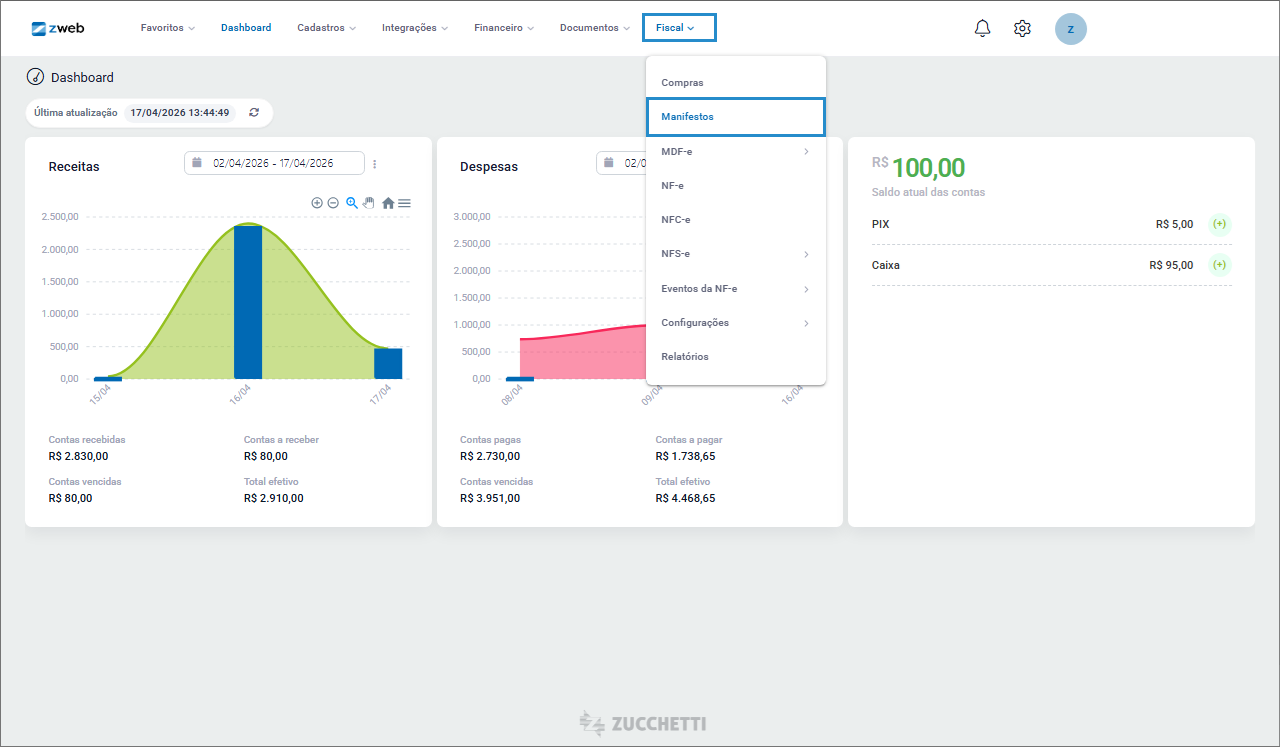Activate selection zoom magnifier on Receitas chart
Screen dimensions: 1280x747
(351, 203)
